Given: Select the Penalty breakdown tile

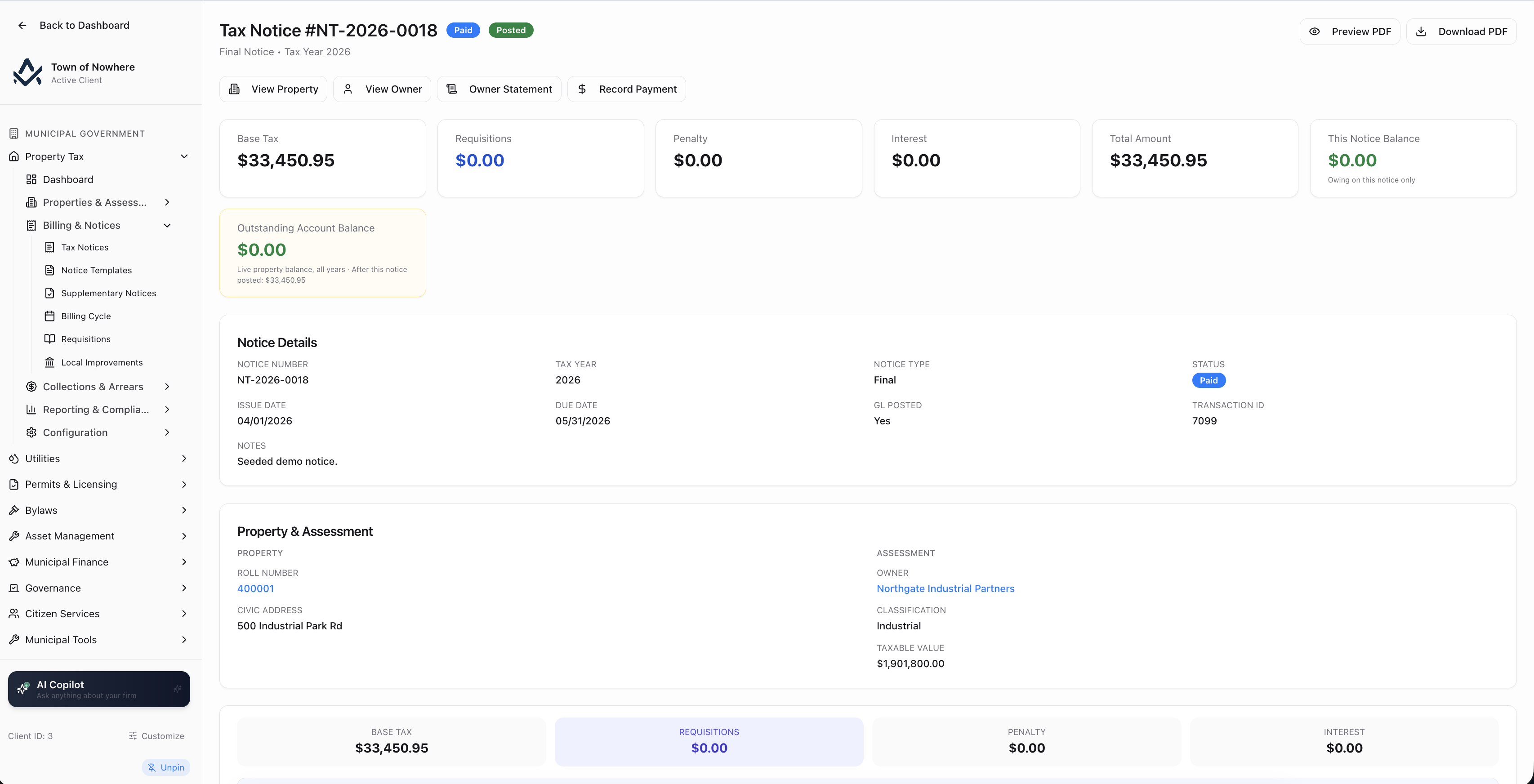Looking at the screenshot, I should click(x=1026, y=741).
